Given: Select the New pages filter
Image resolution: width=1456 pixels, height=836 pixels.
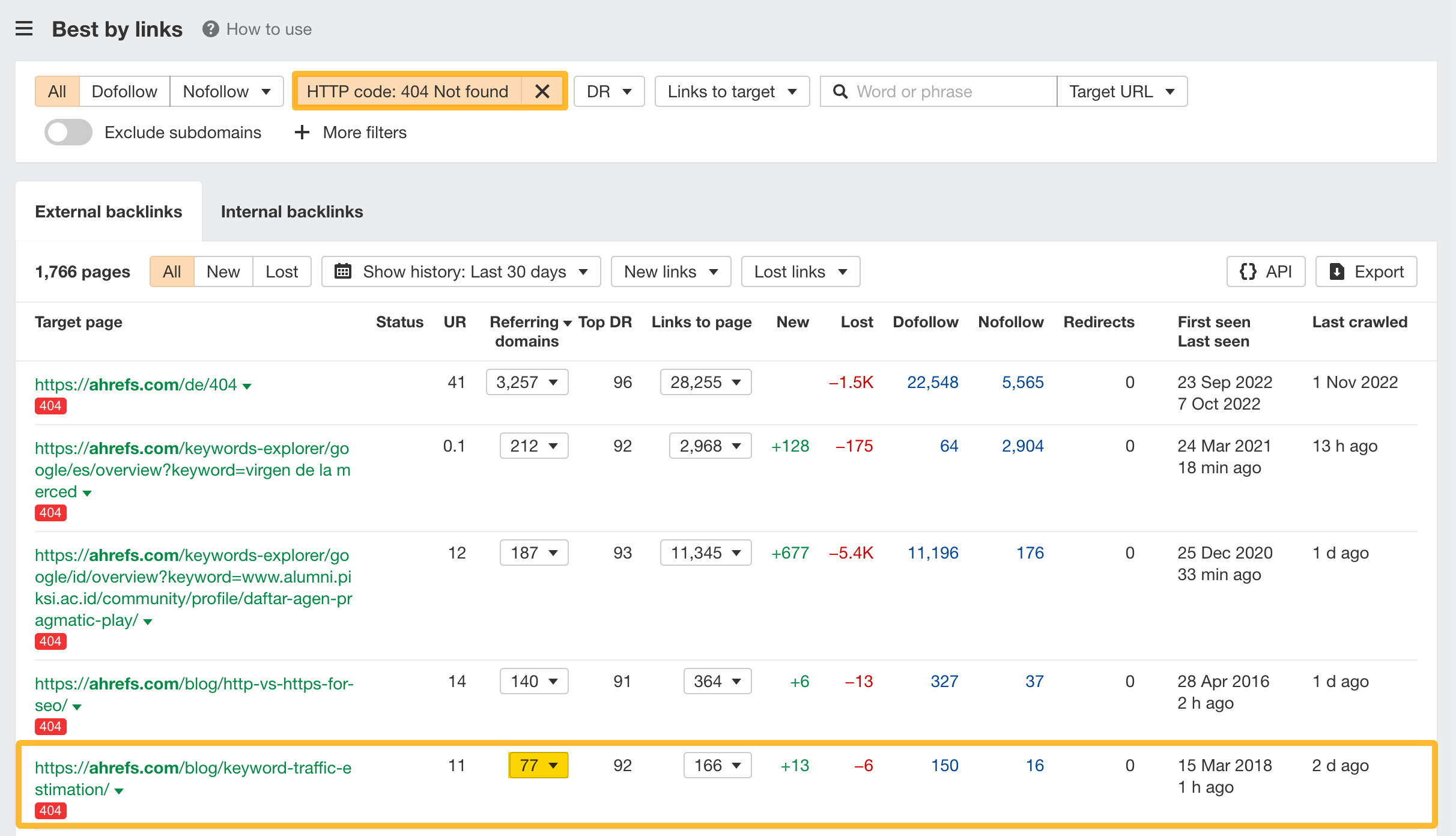Looking at the screenshot, I should coord(223,271).
